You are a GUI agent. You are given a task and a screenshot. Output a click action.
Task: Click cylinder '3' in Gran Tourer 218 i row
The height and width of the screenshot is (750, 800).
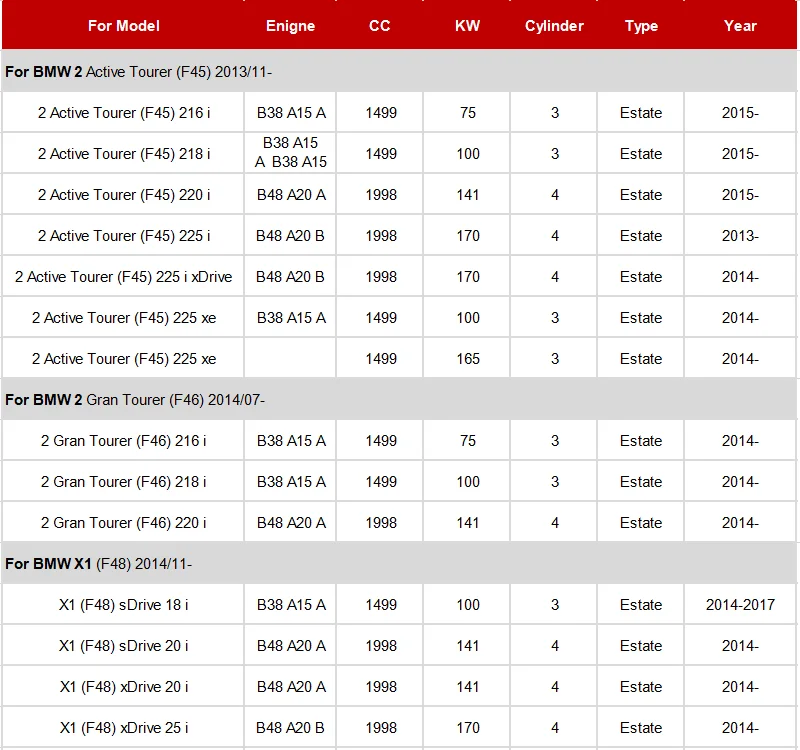(555, 482)
